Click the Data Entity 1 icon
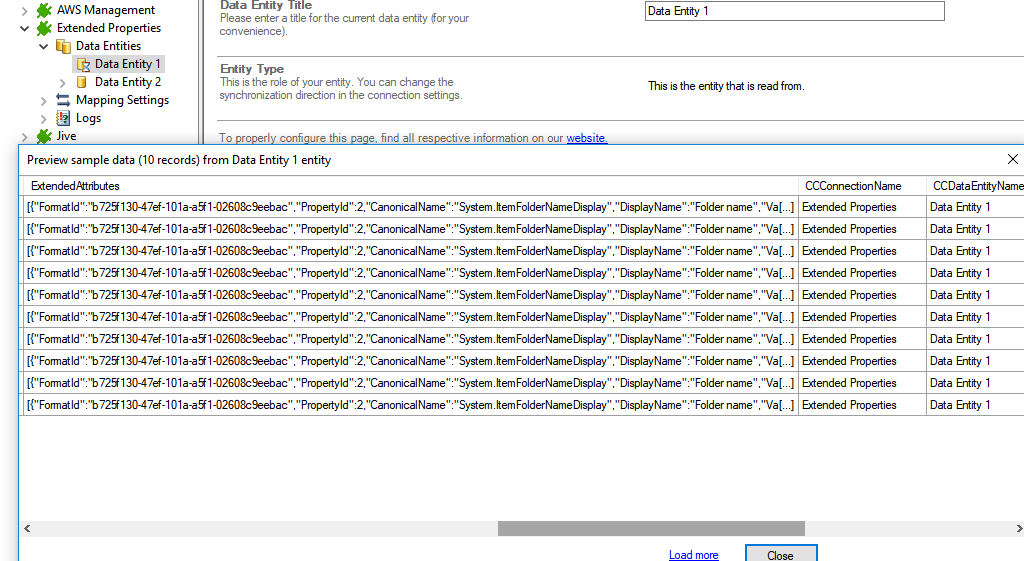The width and height of the screenshot is (1024, 561). (x=83, y=64)
